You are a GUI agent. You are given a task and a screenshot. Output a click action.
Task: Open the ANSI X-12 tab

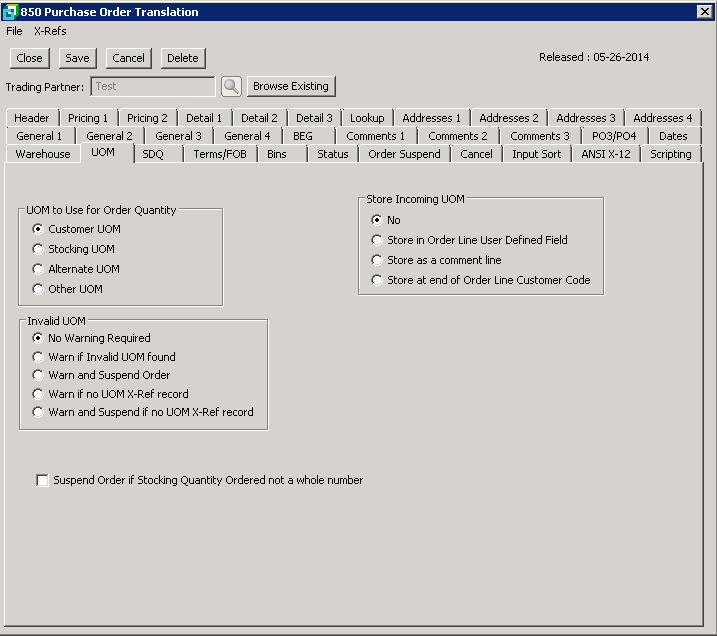605,154
